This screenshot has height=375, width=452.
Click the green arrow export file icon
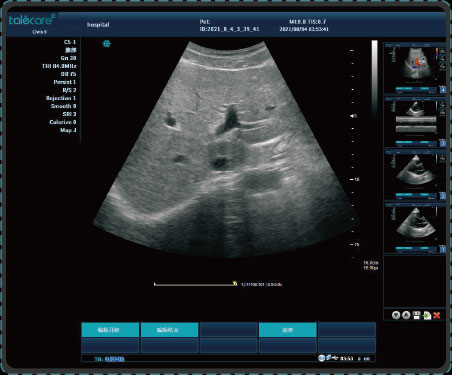(x=427, y=315)
